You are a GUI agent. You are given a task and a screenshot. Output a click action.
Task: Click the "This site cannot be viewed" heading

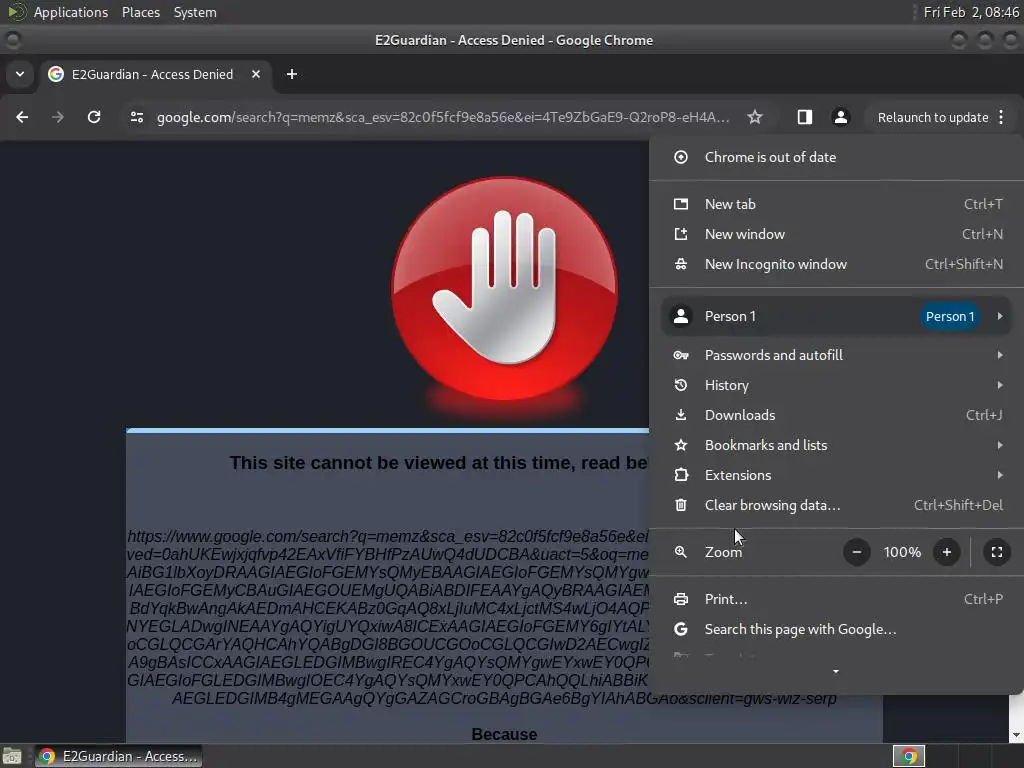tap(439, 463)
